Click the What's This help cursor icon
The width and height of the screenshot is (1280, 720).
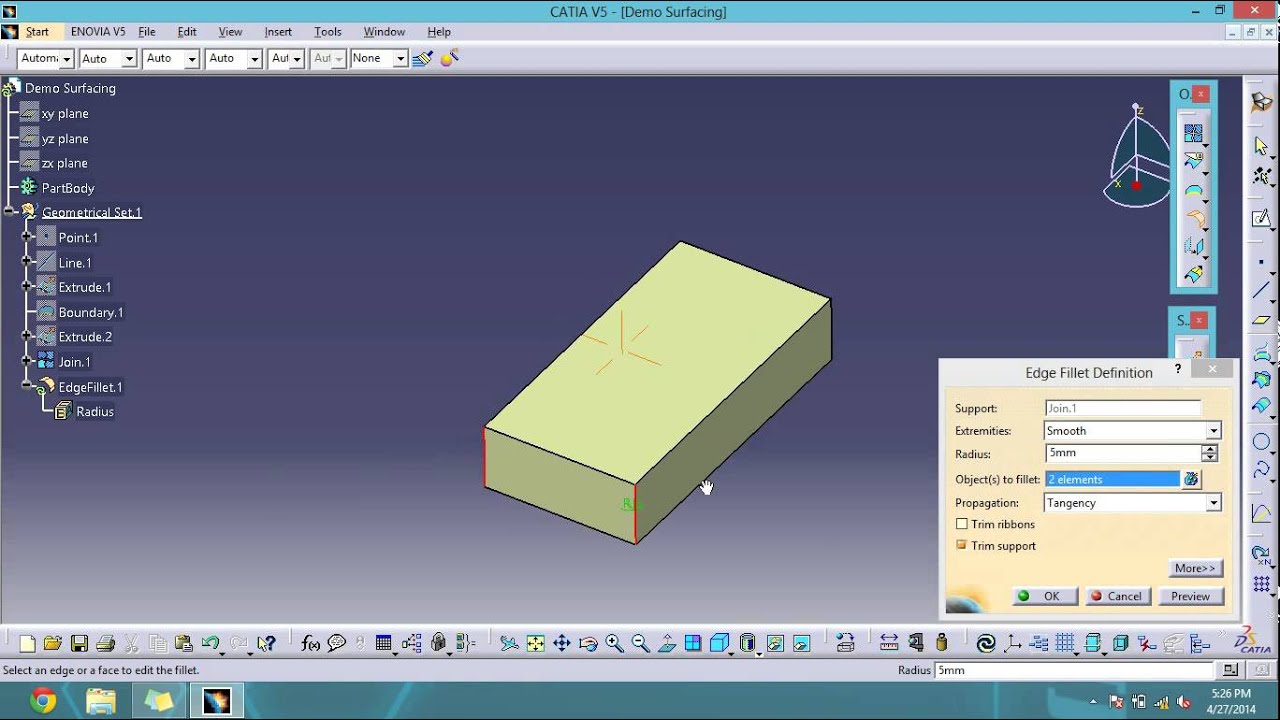pyautogui.click(x=265, y=643)
